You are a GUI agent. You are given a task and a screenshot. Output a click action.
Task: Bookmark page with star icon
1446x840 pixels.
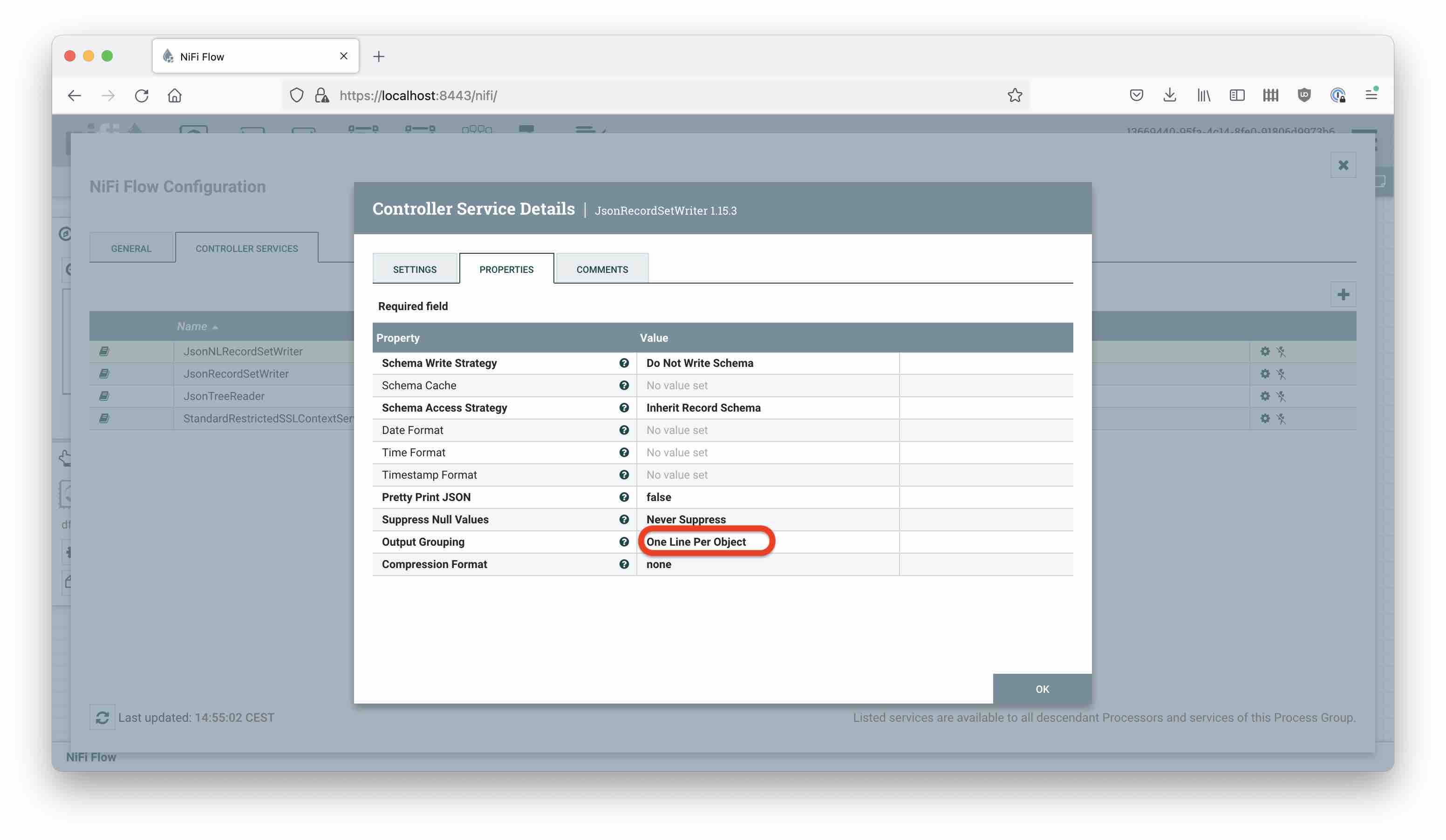1015,95
